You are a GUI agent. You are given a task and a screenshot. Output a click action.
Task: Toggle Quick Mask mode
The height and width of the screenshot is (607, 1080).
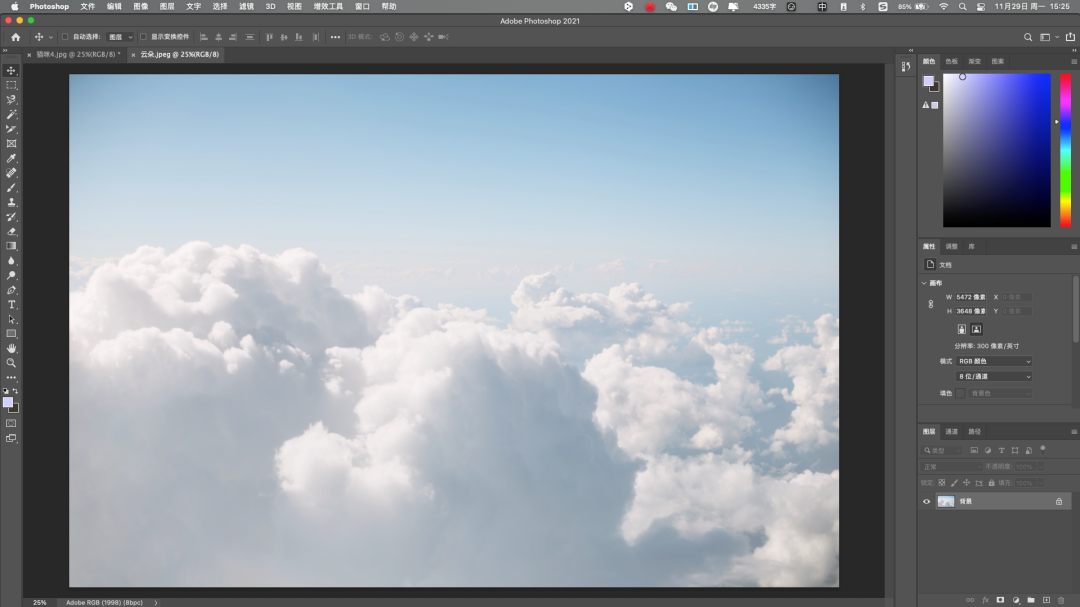click(x=11, y=423)
